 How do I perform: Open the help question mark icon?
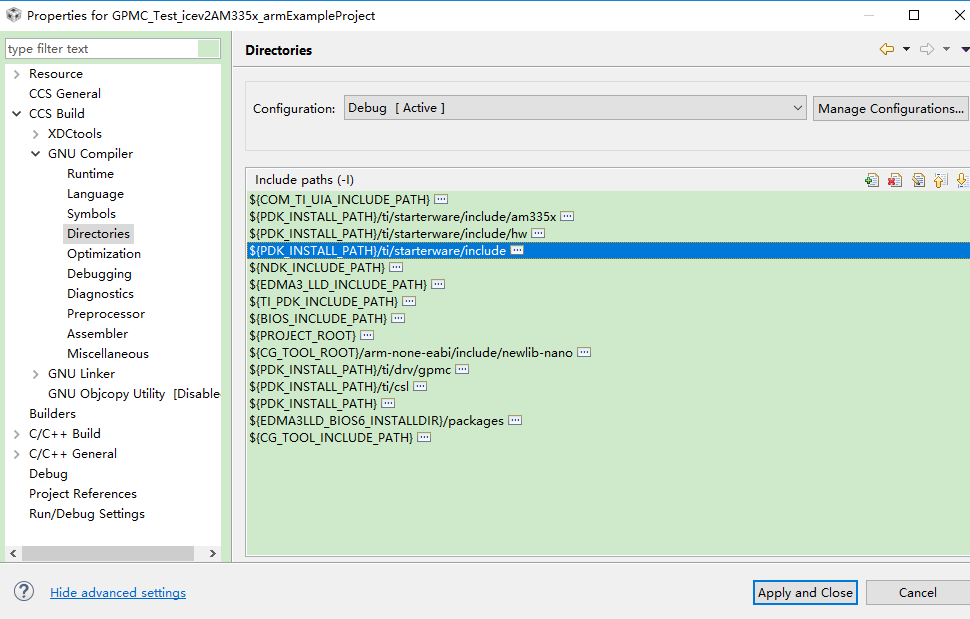click(24, 591)
